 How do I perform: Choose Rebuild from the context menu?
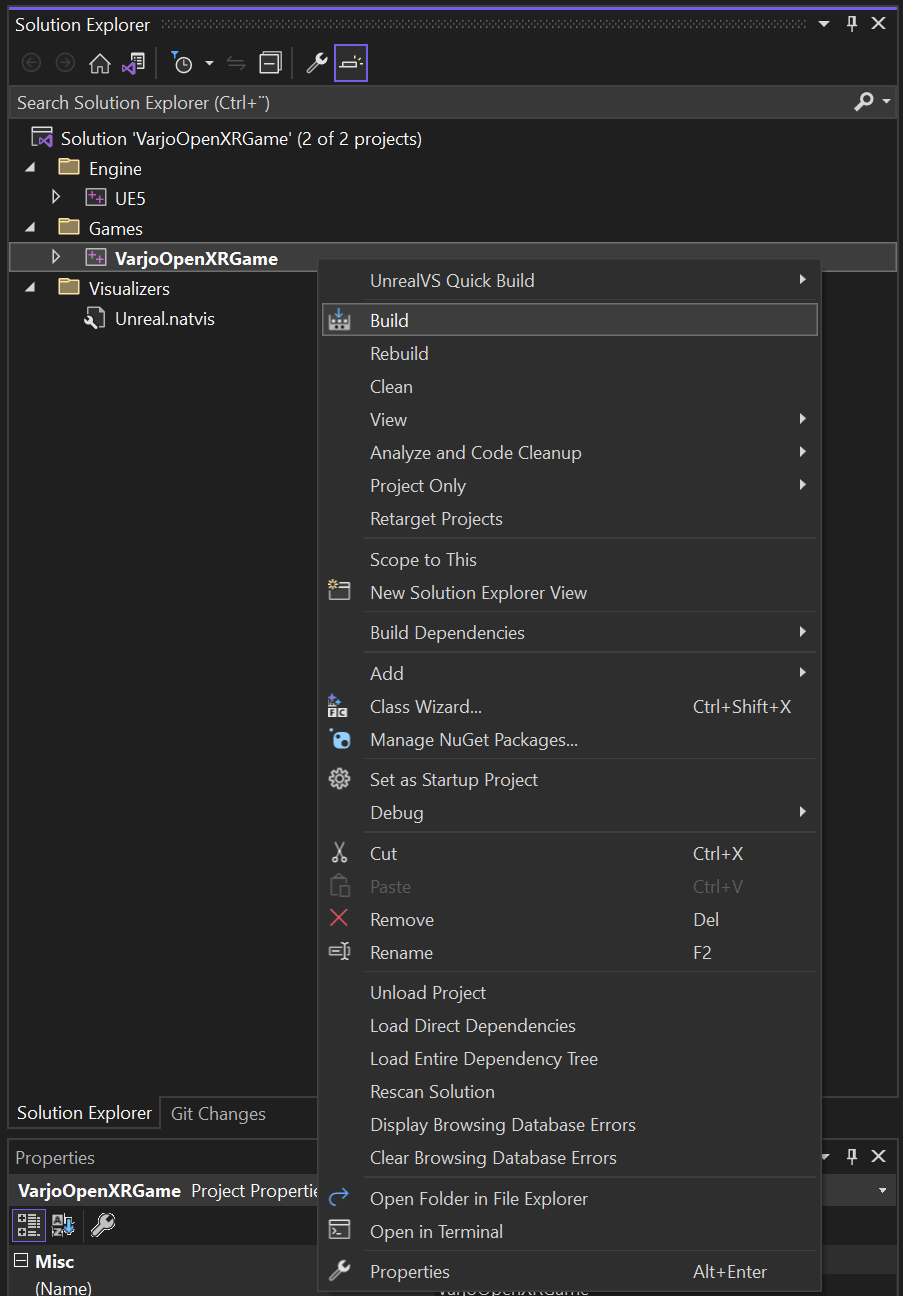point(569,354)
